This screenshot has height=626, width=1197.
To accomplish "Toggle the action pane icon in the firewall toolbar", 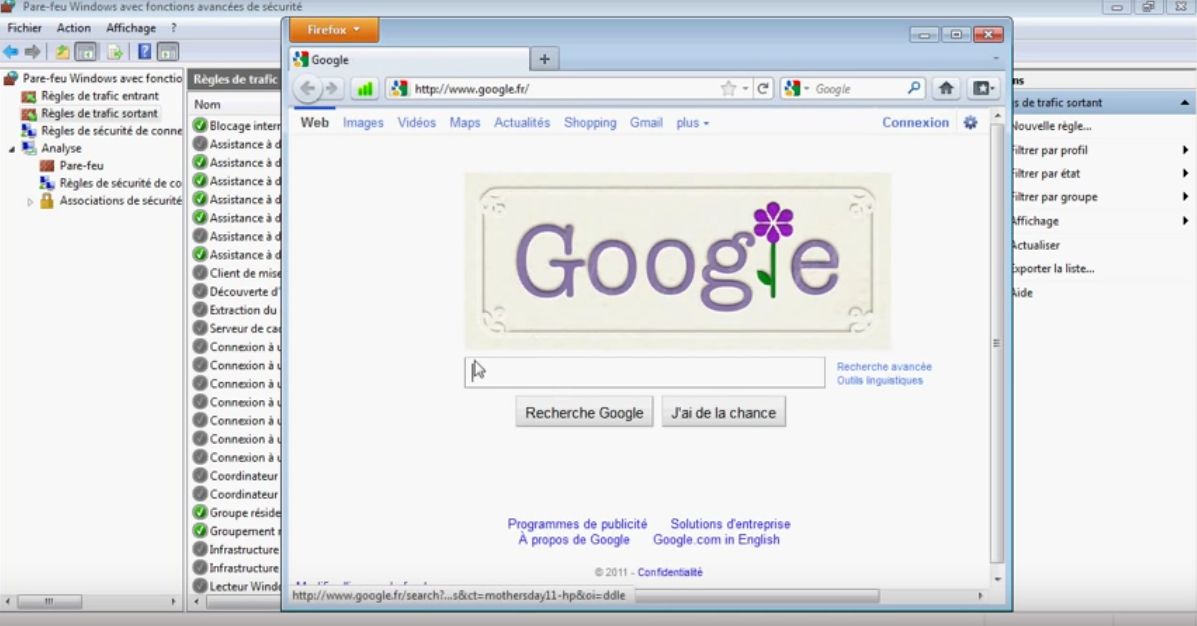I will click(168, 52).
